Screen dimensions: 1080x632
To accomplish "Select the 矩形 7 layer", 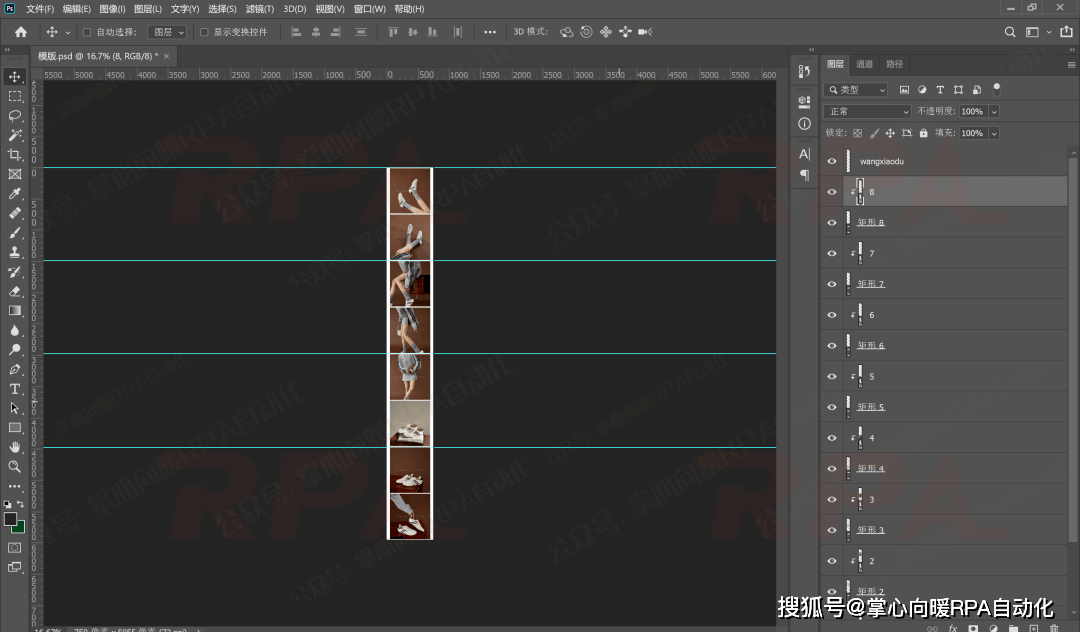I will tap(871, 284).
